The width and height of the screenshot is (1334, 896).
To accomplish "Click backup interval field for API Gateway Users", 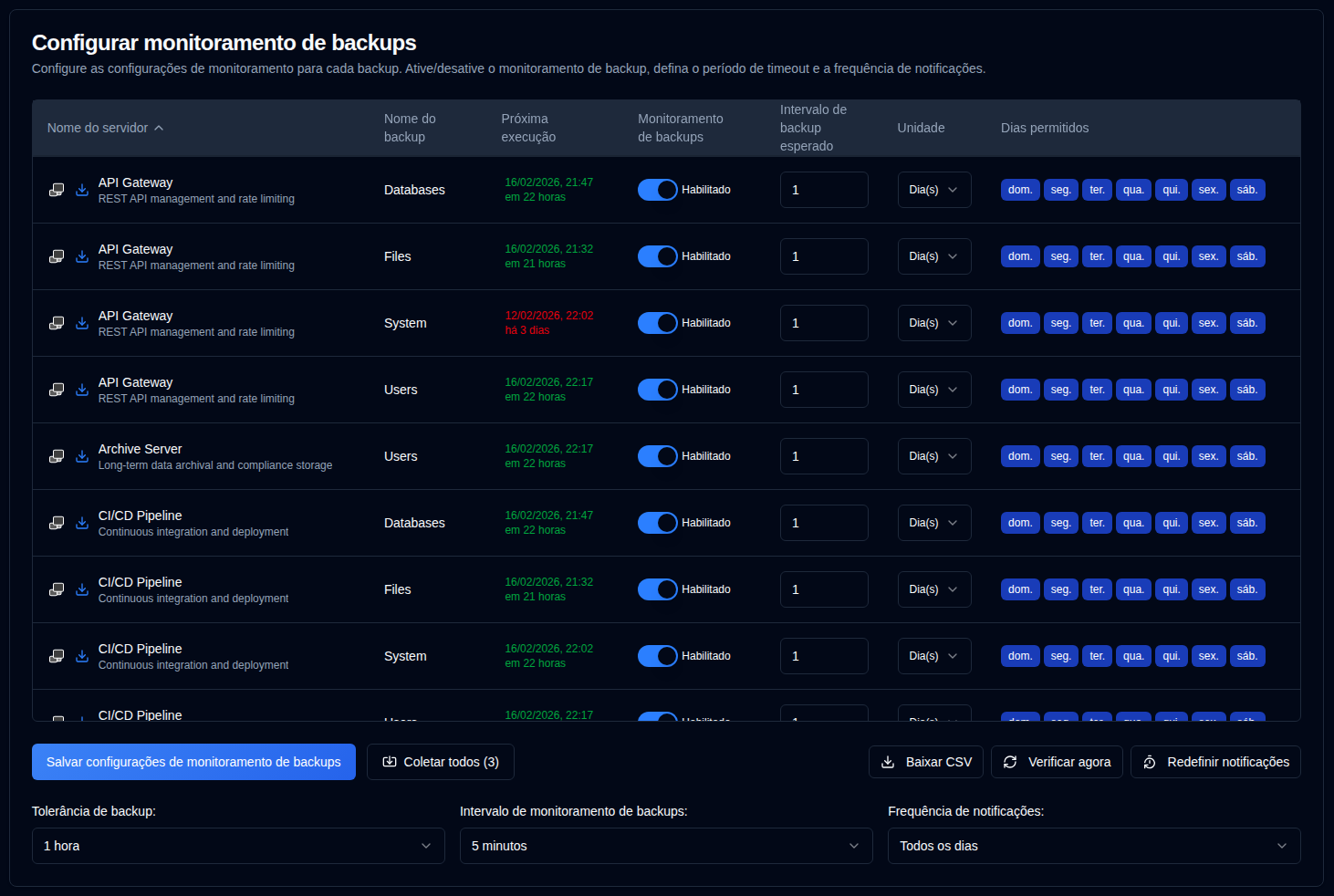I will pyautogui.click(x=823, y=390).
